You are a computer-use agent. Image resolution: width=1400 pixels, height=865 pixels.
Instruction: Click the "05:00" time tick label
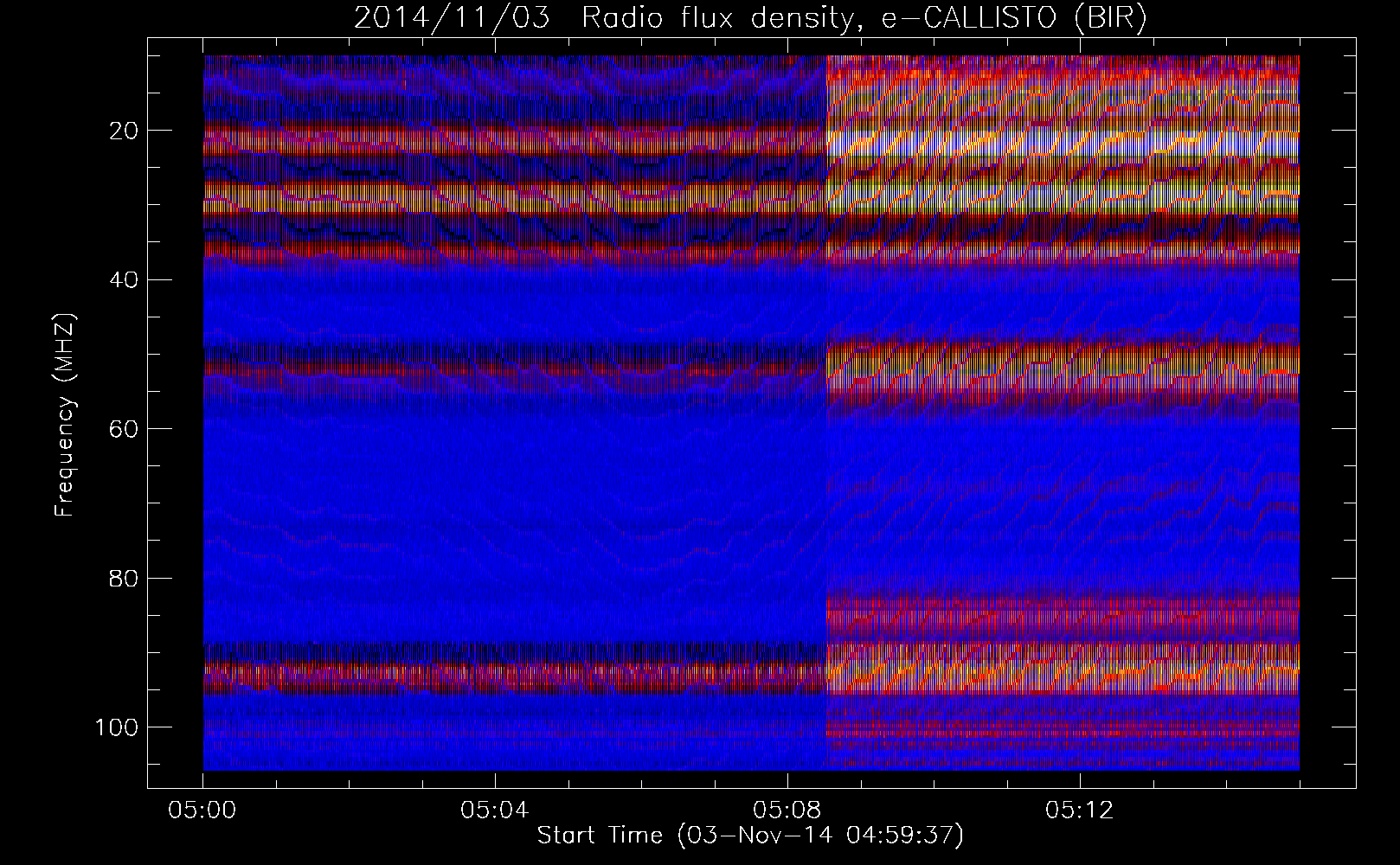coord(202,811)
